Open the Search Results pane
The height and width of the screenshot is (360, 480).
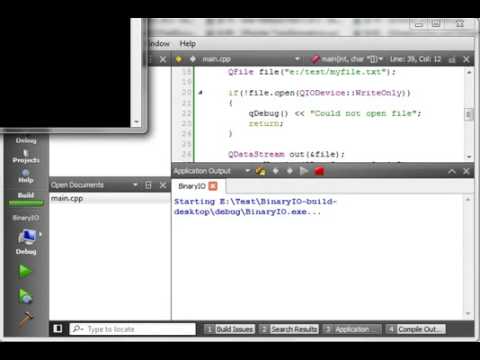pos(289,329)
